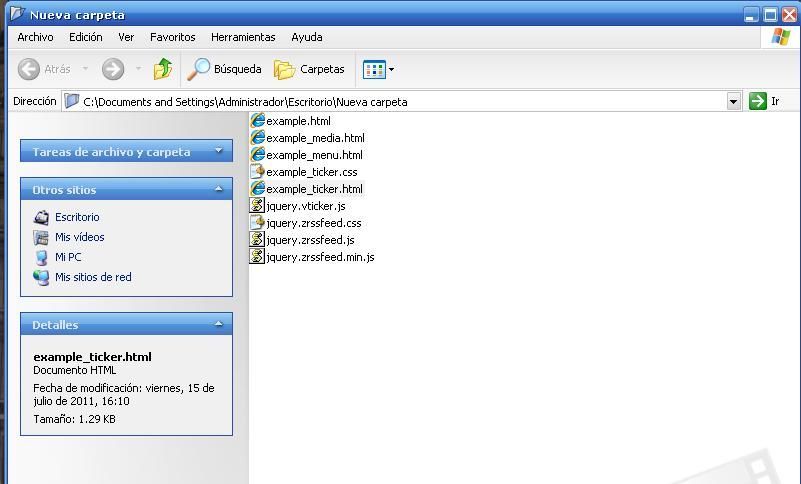
Task: Click the title bar folder icon
Action: (17, 14)
